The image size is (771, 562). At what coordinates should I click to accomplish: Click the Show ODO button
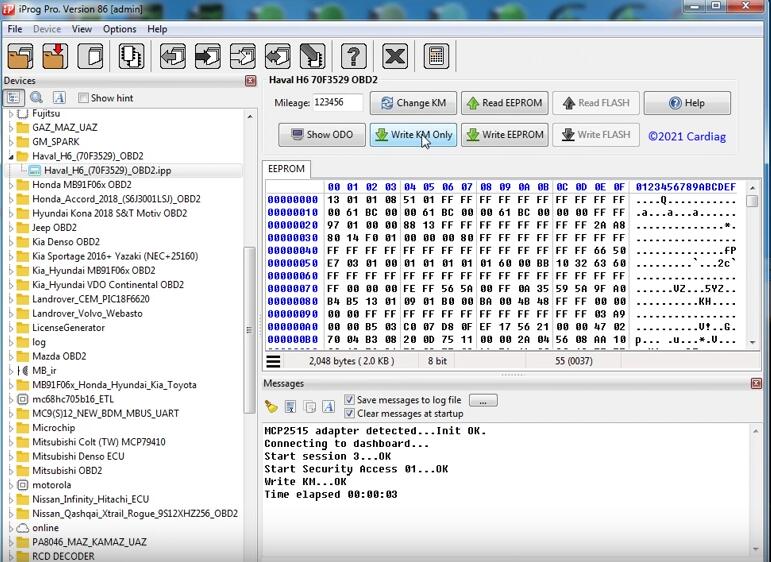click(322, 135)
